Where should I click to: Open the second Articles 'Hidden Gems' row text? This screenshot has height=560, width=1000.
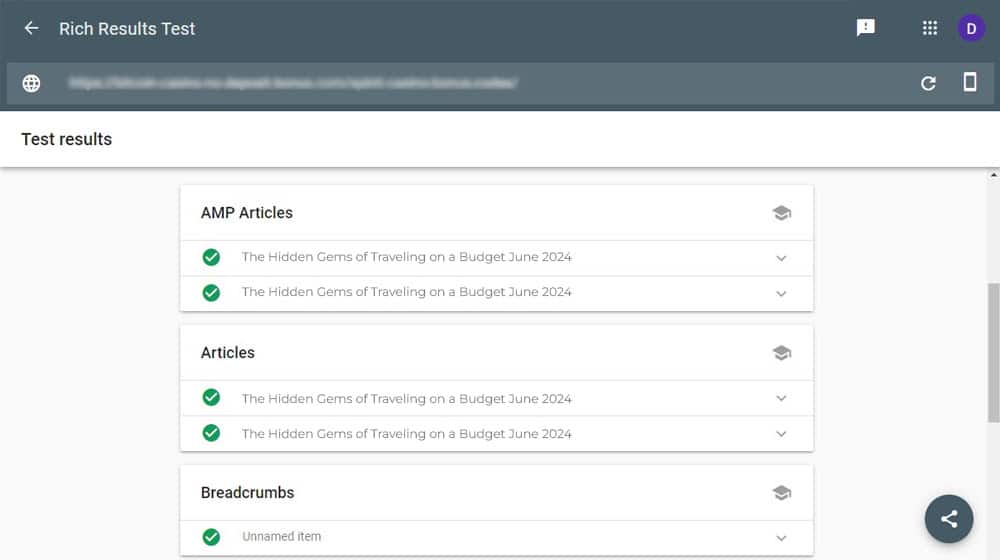pos(406,434)
